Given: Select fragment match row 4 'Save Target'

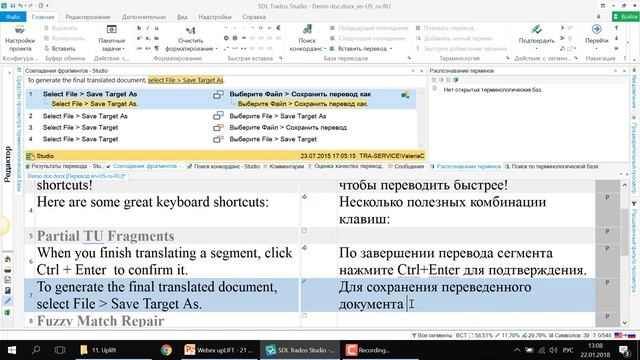Looking at the screenshot, I should click(220, 139).
